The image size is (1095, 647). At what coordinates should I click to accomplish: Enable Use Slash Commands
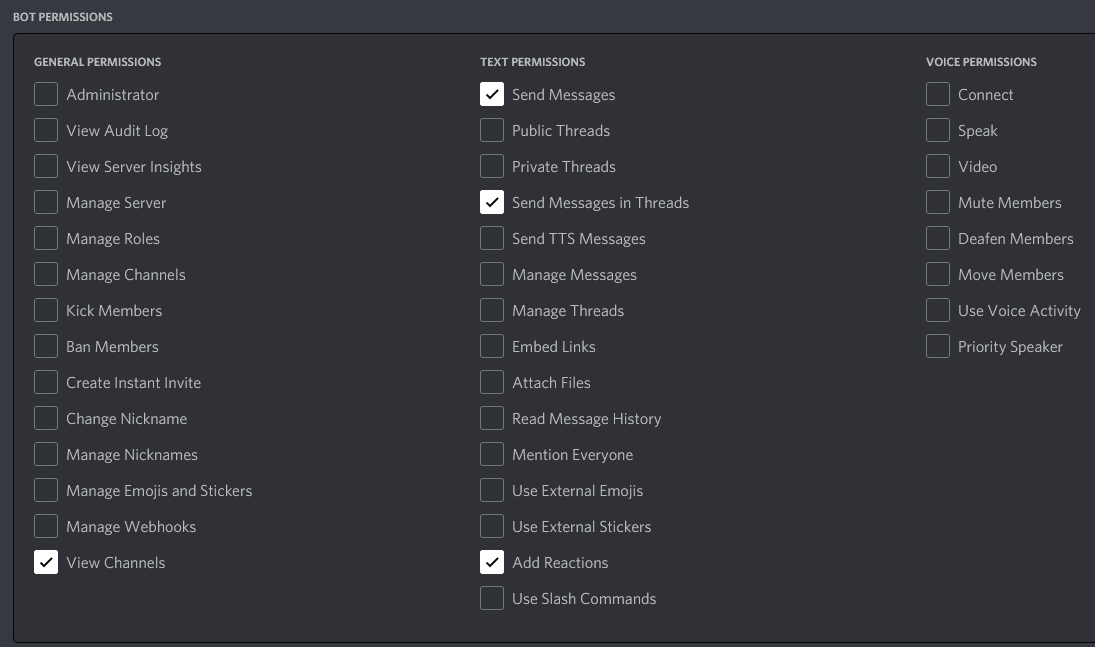click(x=491, y=598)
